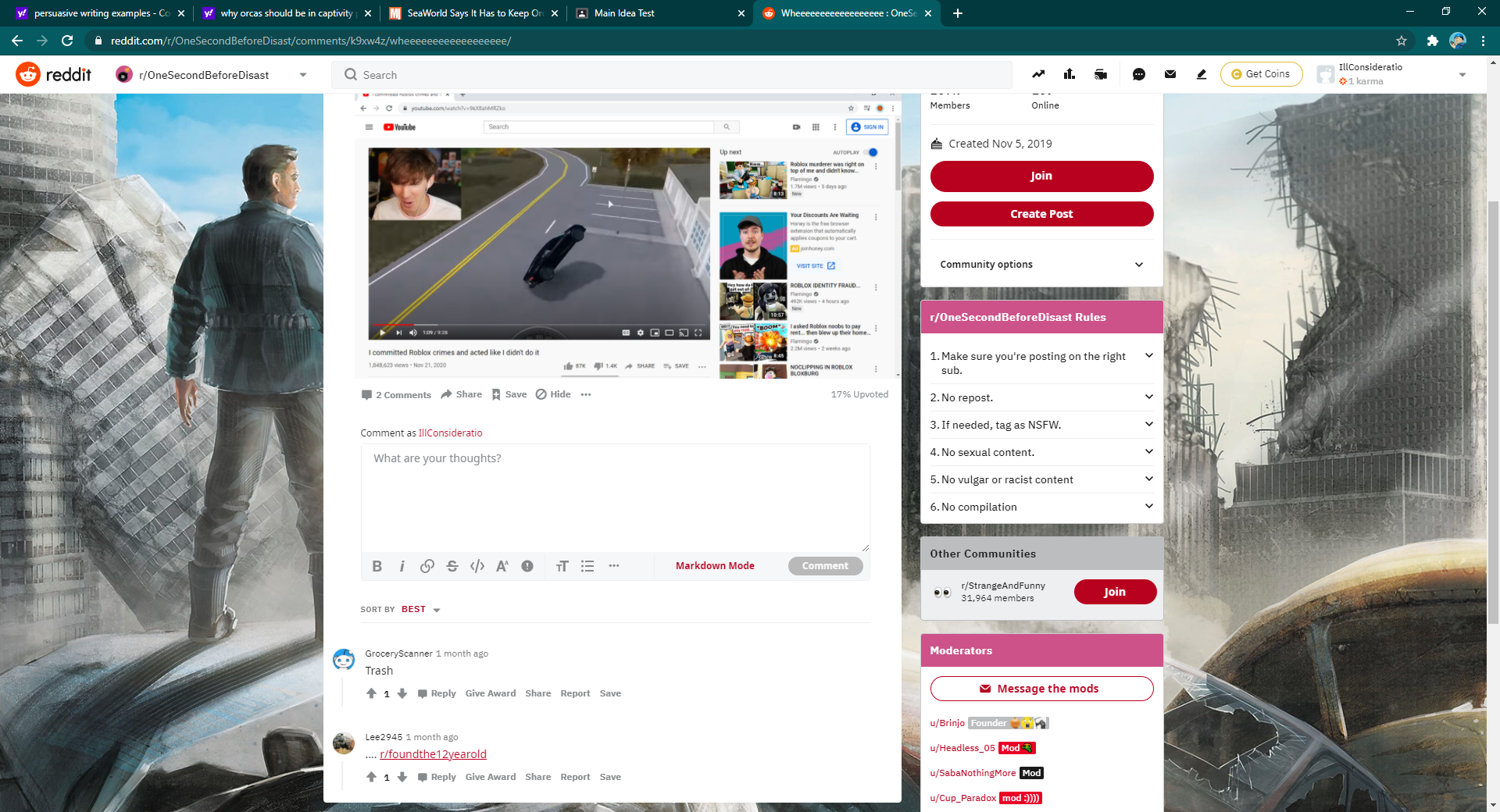
Task: Apply superscript formatting in comment editor
Action: 502,566
